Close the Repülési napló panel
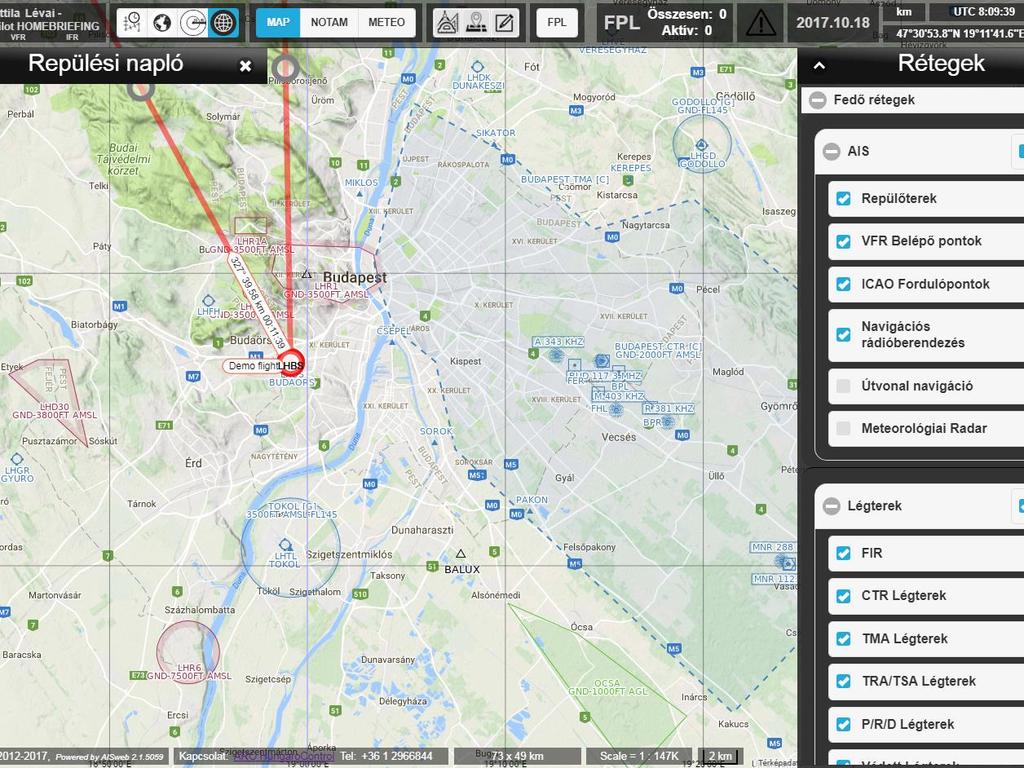Viewport: 1024px width, 768px height. point(246,66)
